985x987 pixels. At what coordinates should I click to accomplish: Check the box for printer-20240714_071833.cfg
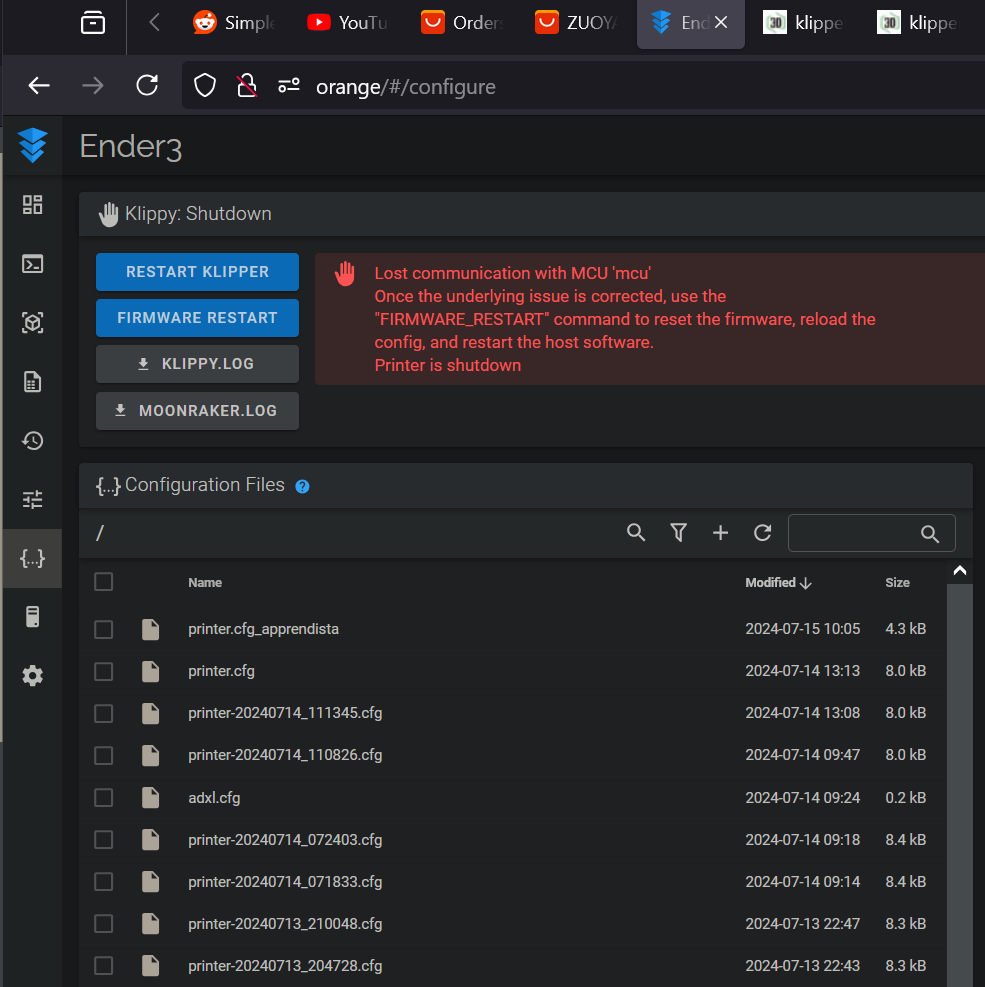tap(103, 881)
